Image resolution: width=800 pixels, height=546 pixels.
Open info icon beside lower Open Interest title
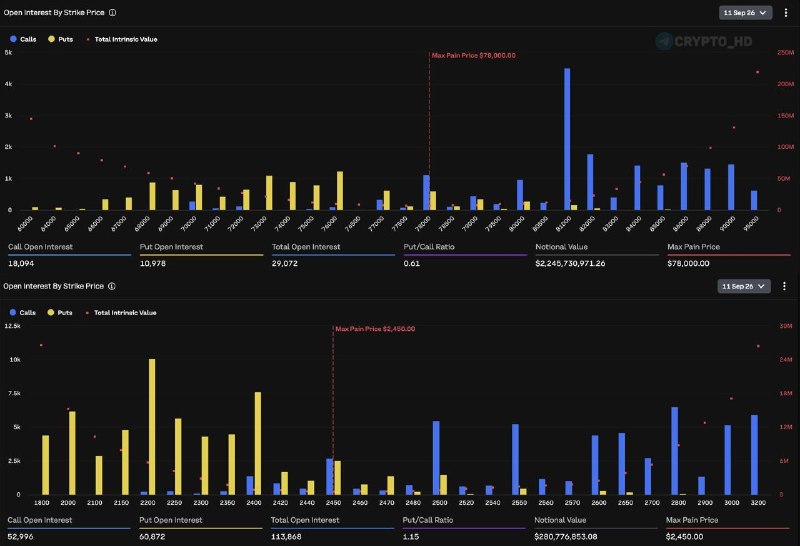click(x=112, y=286)
